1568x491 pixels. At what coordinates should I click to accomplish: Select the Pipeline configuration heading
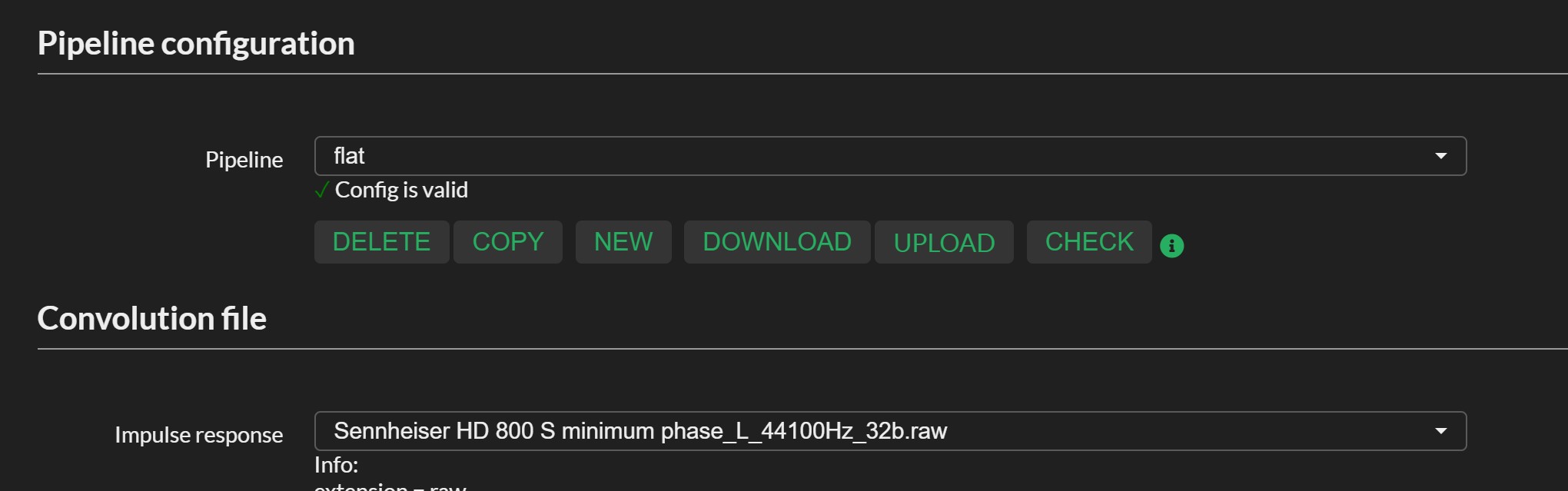click(x=196, y=44)
